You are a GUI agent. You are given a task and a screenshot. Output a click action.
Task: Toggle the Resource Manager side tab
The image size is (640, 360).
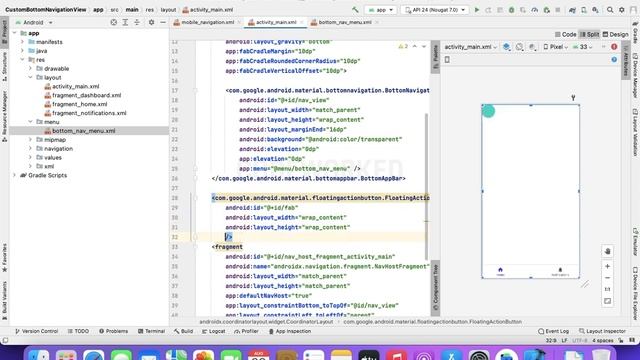4,116
